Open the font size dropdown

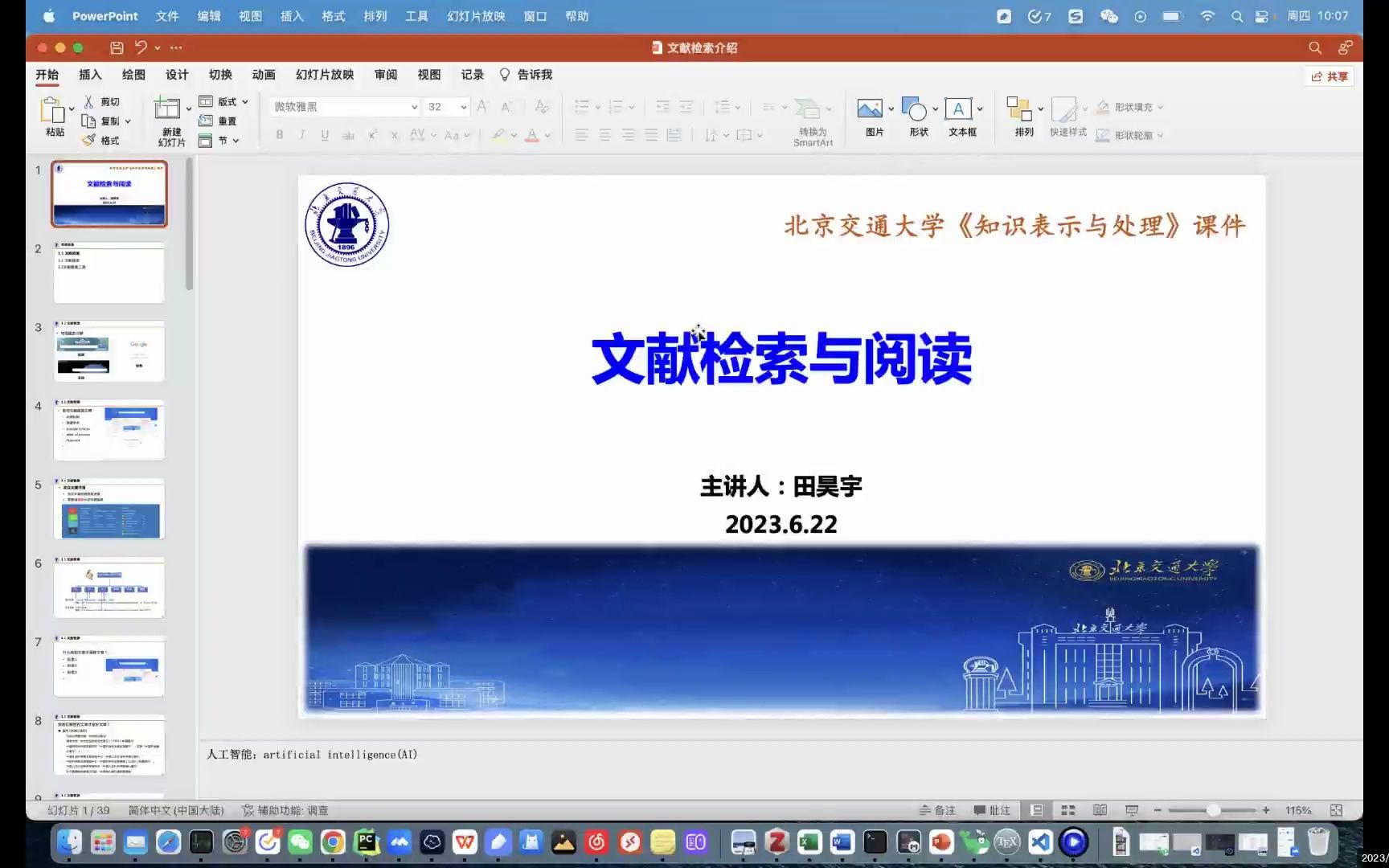pyautogui.click(x=463, y=106)
